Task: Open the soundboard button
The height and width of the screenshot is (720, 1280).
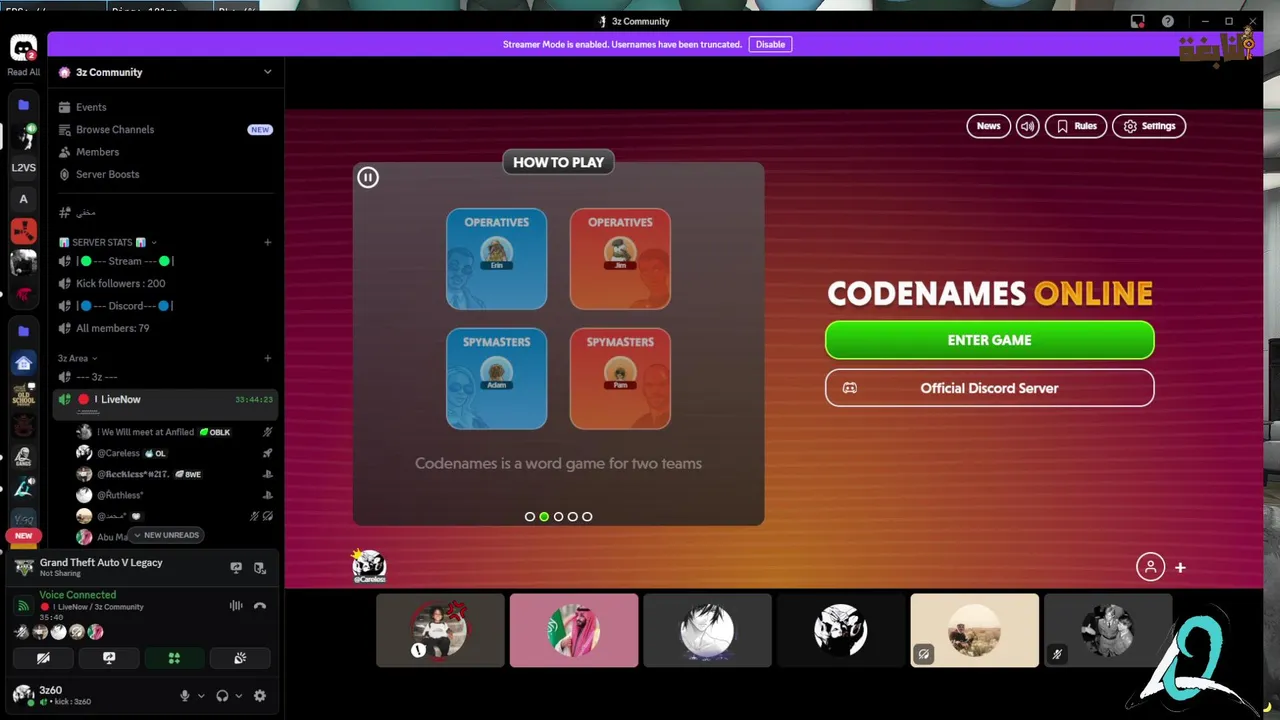Action: 240,658
